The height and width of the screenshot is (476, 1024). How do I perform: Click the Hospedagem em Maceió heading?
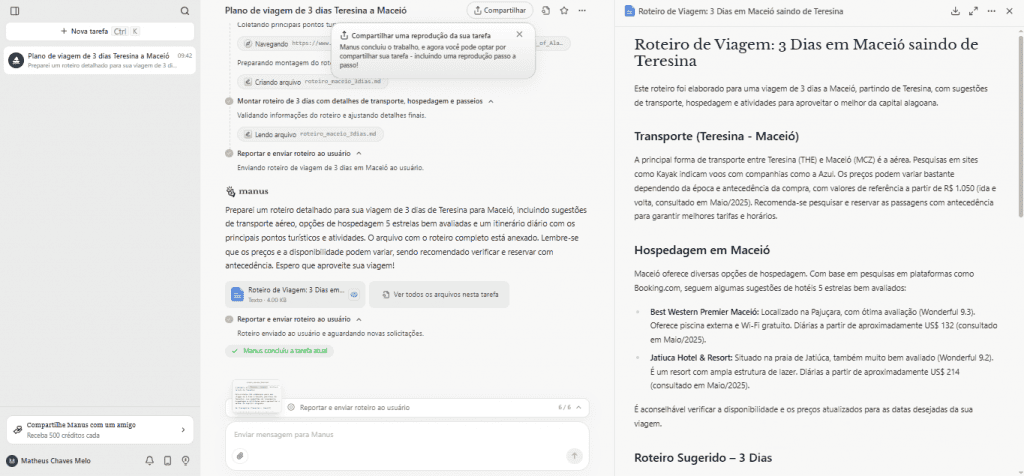702,250
